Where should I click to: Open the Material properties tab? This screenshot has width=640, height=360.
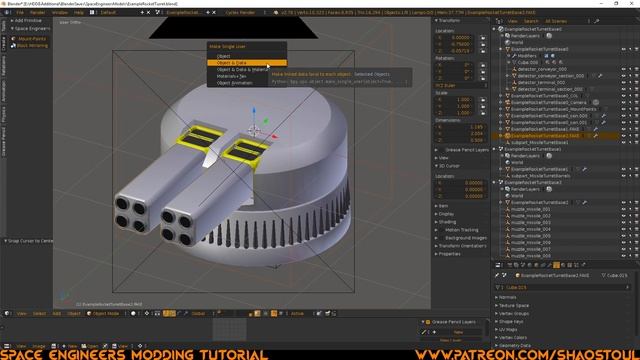point(563,265)
